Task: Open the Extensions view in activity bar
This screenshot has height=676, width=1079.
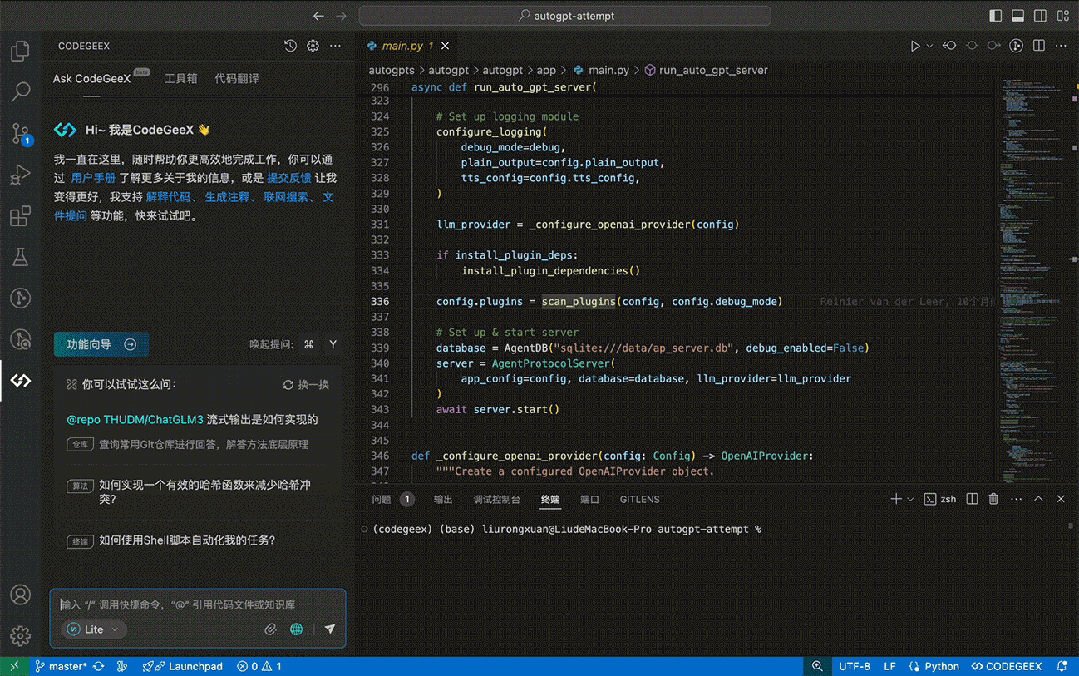Action: tap(20, 216)
